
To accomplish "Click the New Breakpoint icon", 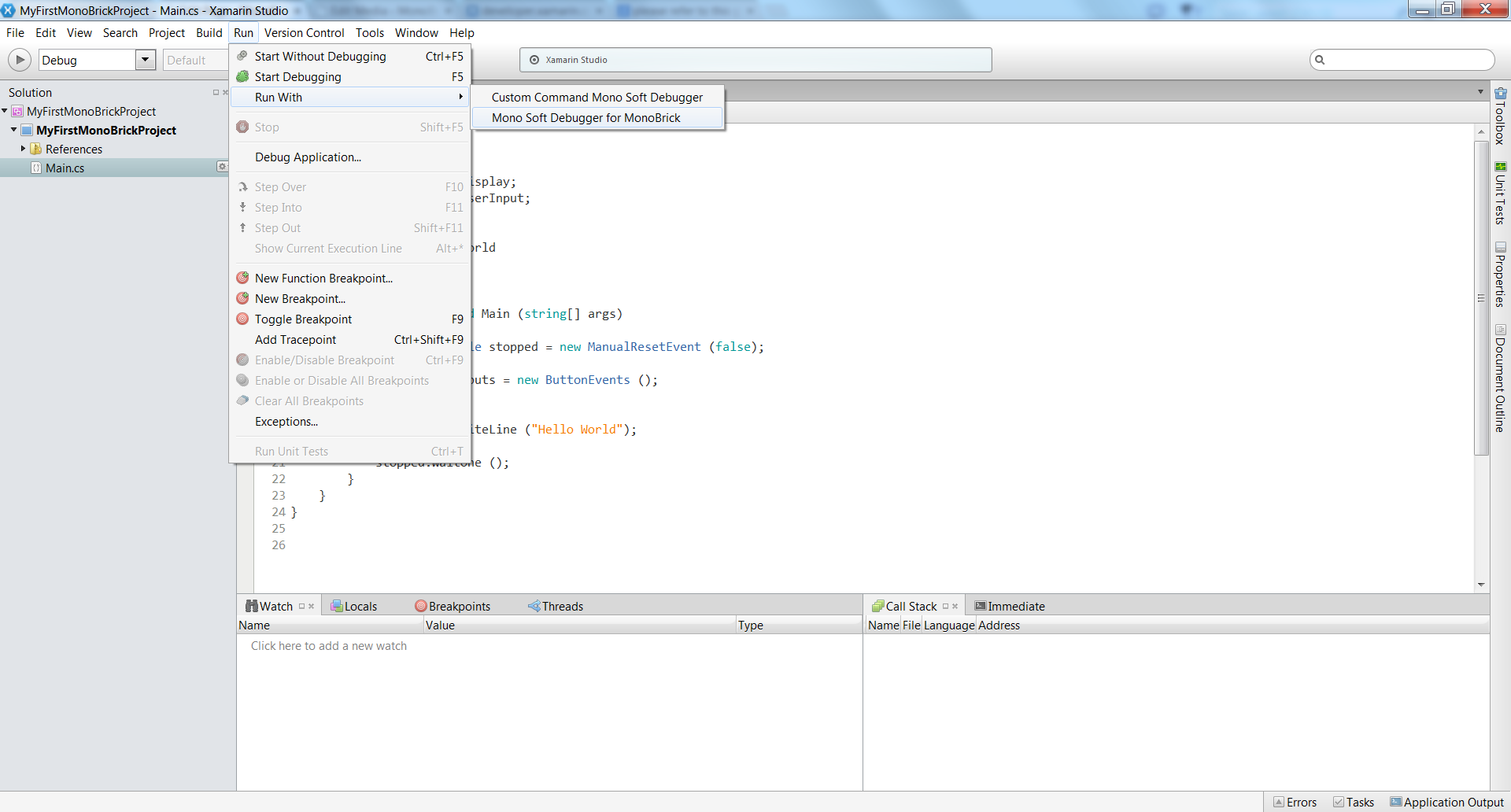I will 242,298.
